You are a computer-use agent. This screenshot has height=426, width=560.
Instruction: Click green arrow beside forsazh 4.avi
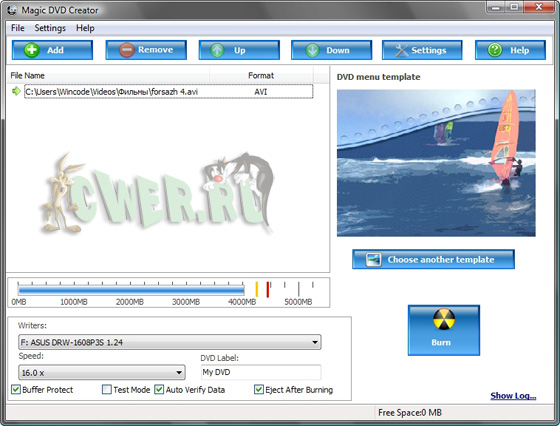pyautogui.click(x=16, y=91)
